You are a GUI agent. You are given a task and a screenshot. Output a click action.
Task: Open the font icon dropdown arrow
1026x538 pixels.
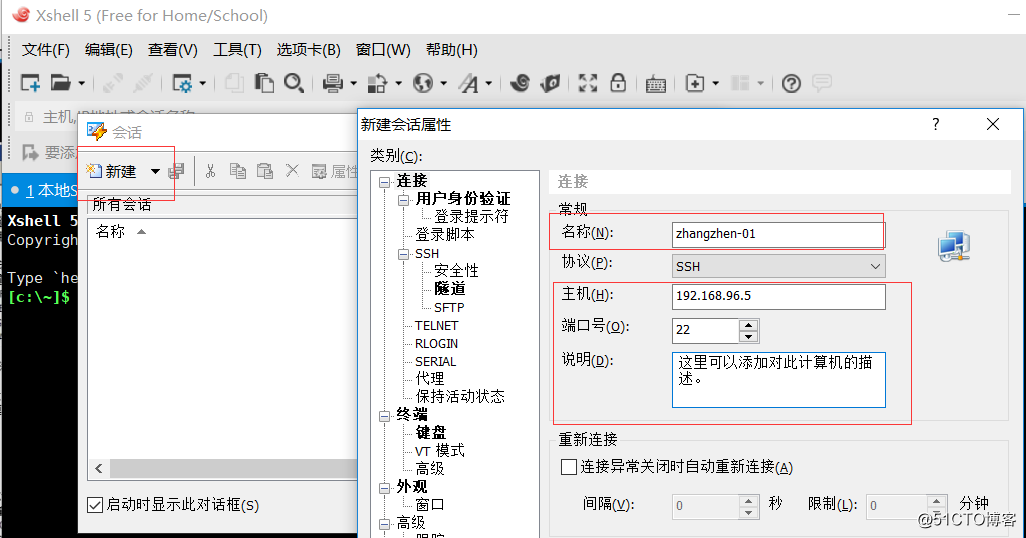pyautogui.click(x=488, y=83)
